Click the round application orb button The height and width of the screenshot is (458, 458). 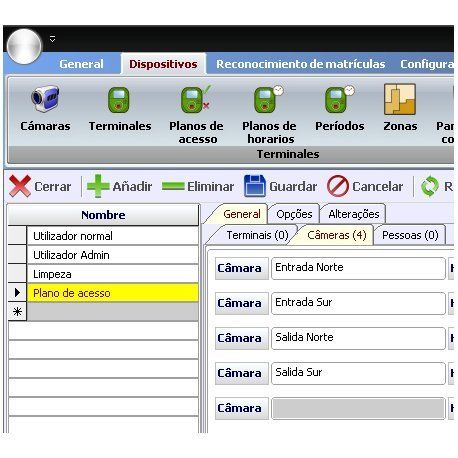tap(24, 46)
